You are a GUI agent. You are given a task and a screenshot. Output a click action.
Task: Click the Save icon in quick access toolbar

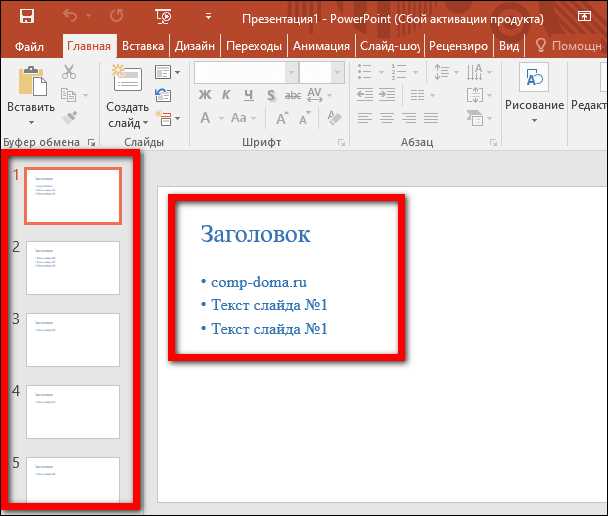pyautogui.click(x=27, y=16)
